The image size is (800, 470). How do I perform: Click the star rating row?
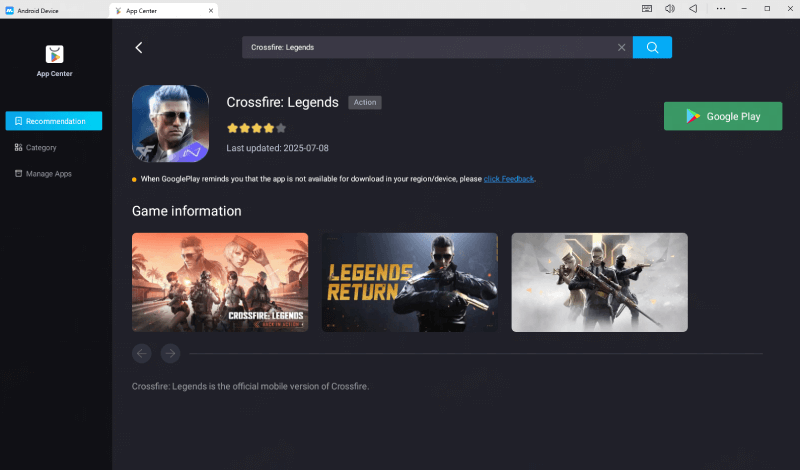tap(257, 128)
